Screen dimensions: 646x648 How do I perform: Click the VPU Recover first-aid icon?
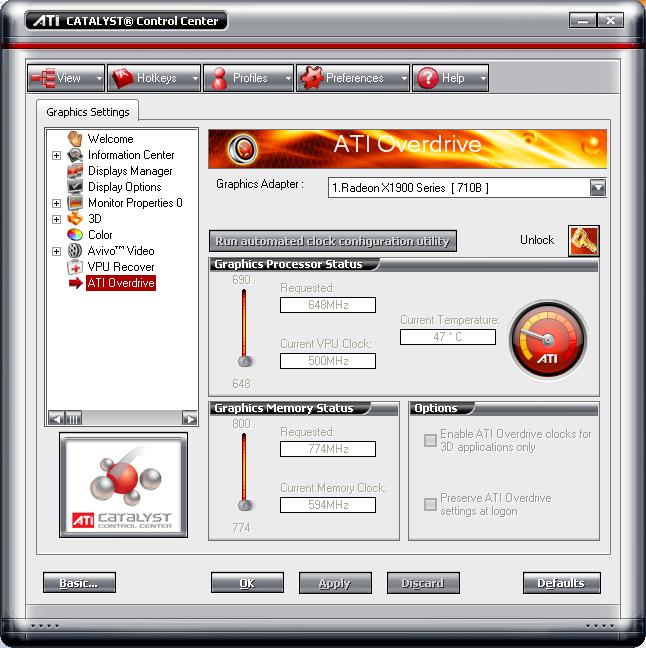coord(75,267)
